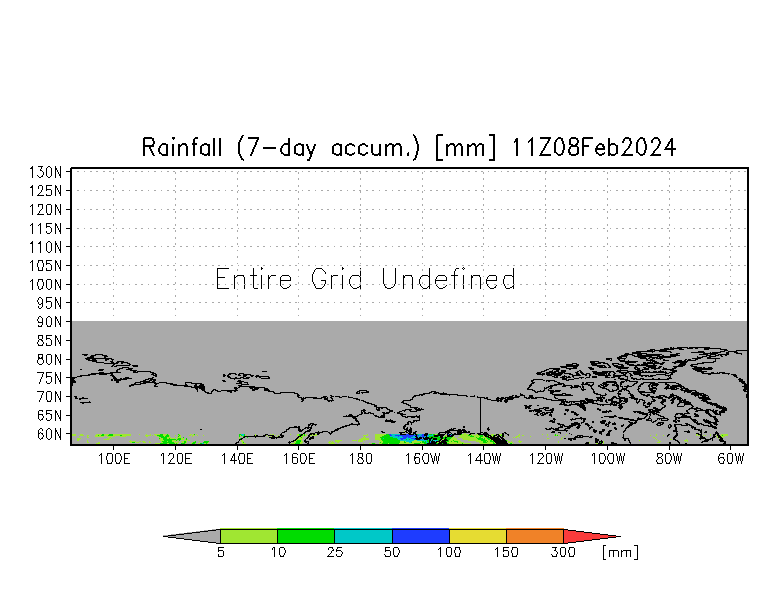Click the '80W' longitude axis label

(x=669, y=459)
